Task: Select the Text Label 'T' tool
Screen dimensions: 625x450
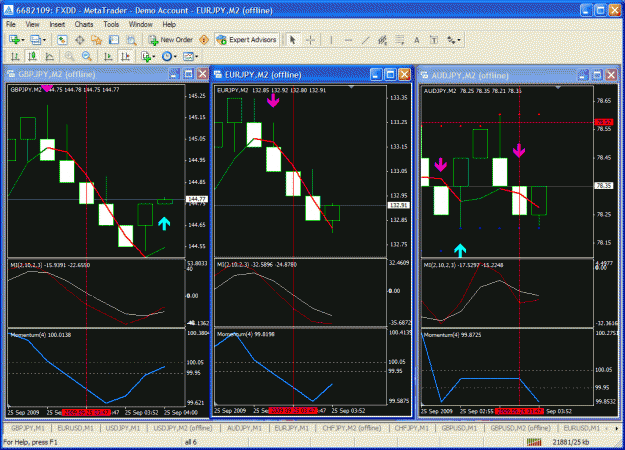Action: click(x=434, y=39)
